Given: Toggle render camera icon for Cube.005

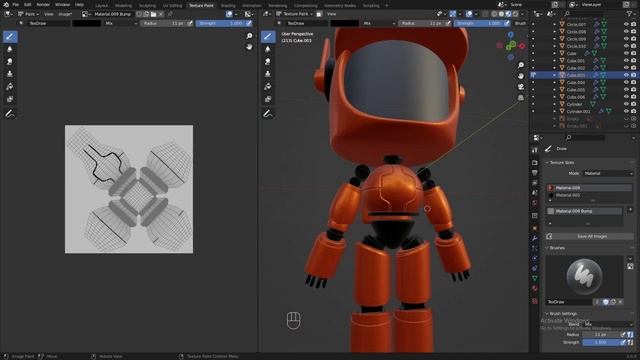Looking at the screenshot, I should click(633, 90).
